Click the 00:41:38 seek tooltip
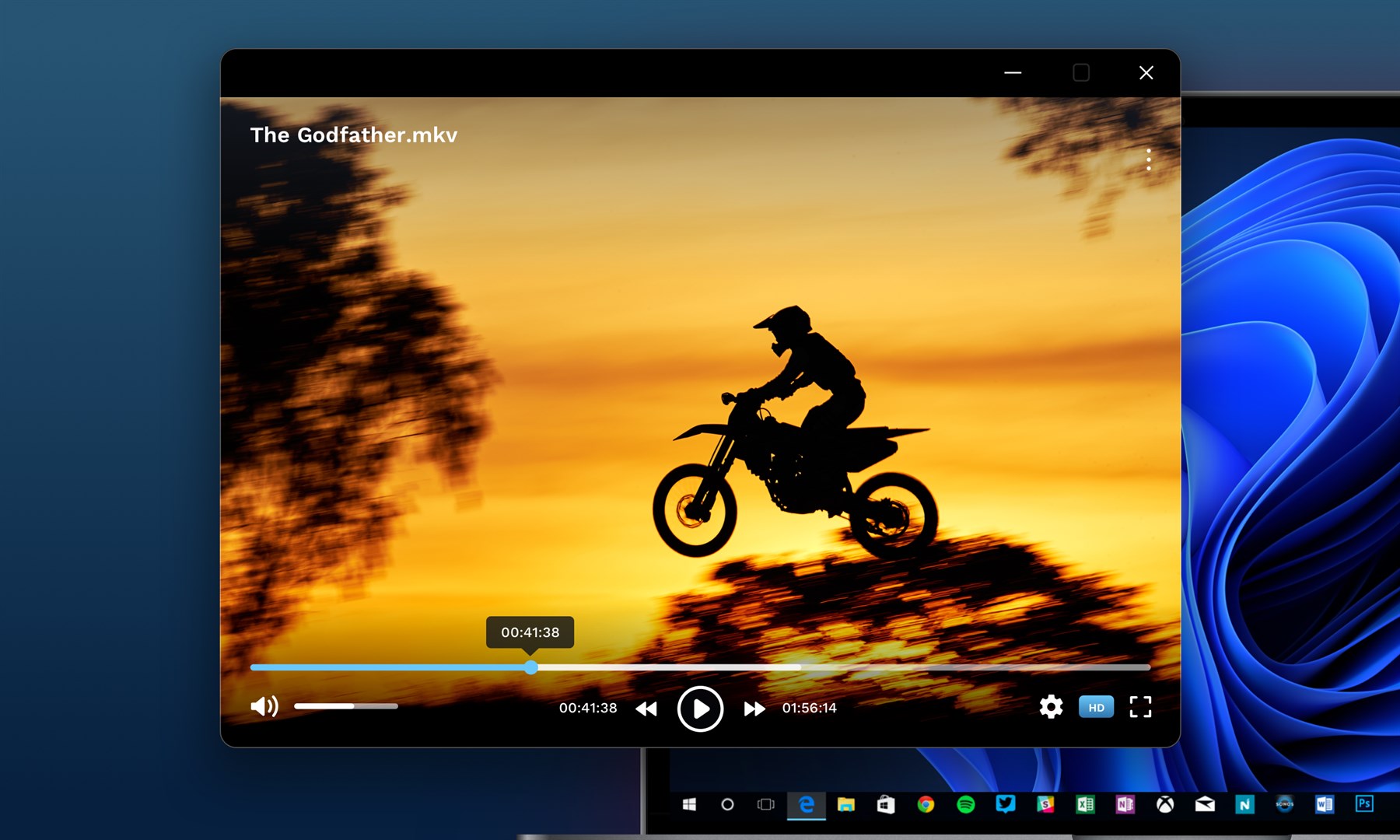Viewport: 1400px width, 840px height. point(530,632)
